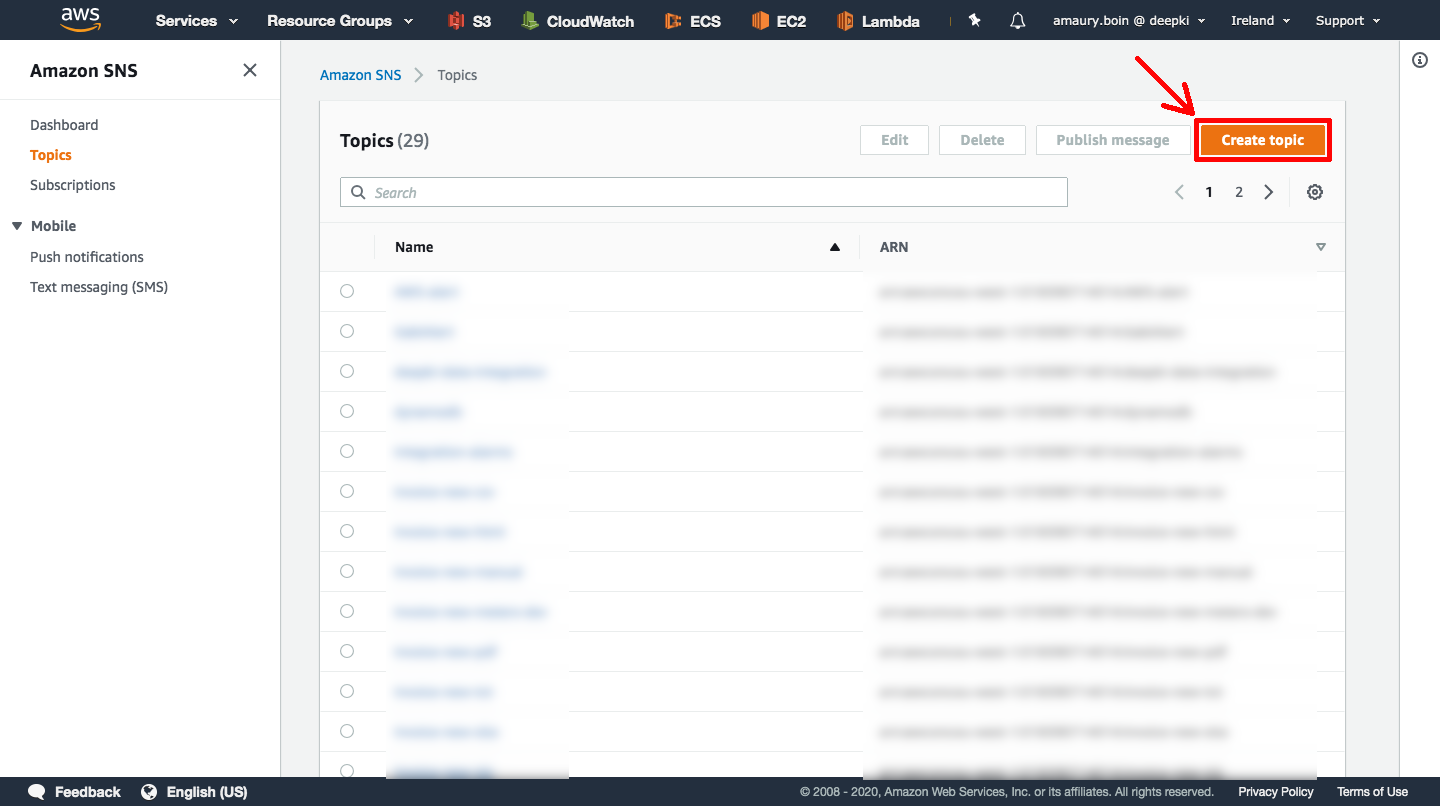
Task: Click the Amazon SNS breadcrumb link
Action: pos(360,75)
